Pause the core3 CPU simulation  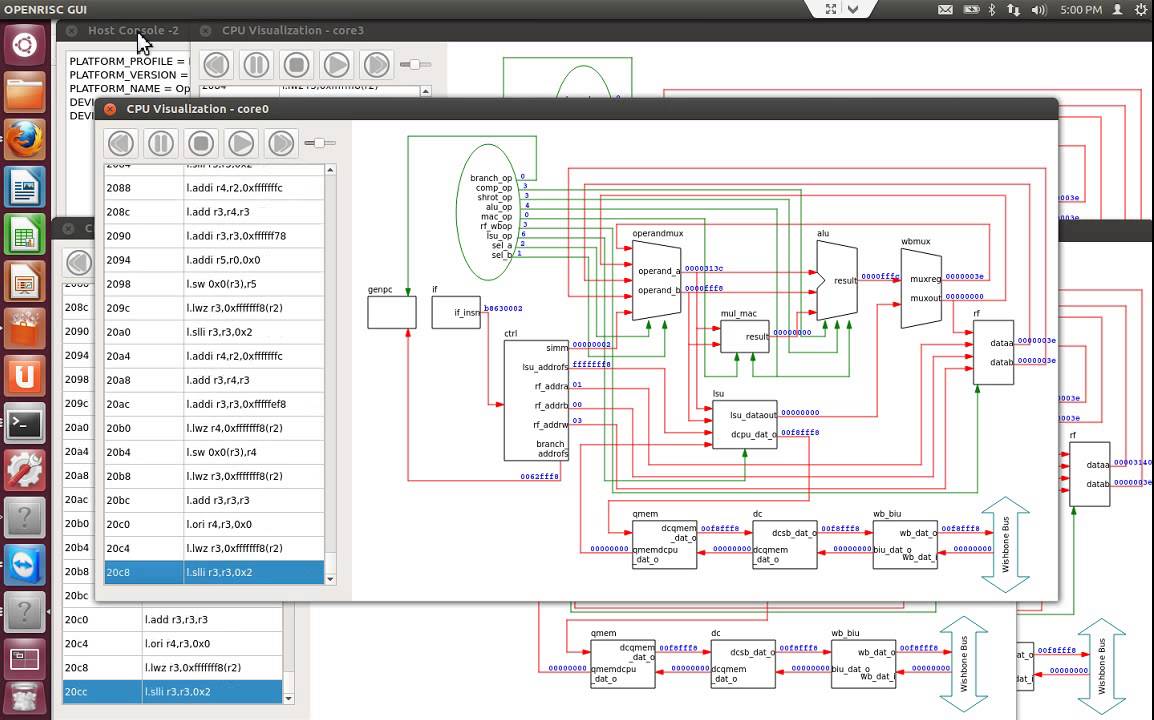(256, 65)
